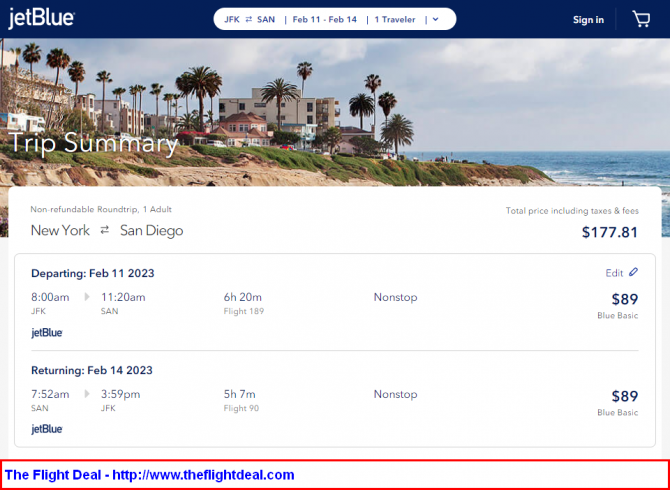The width and height of the screenshot is (670, 490).
Task: Click the $89 price of Flight 189
Action: point(625,299)
